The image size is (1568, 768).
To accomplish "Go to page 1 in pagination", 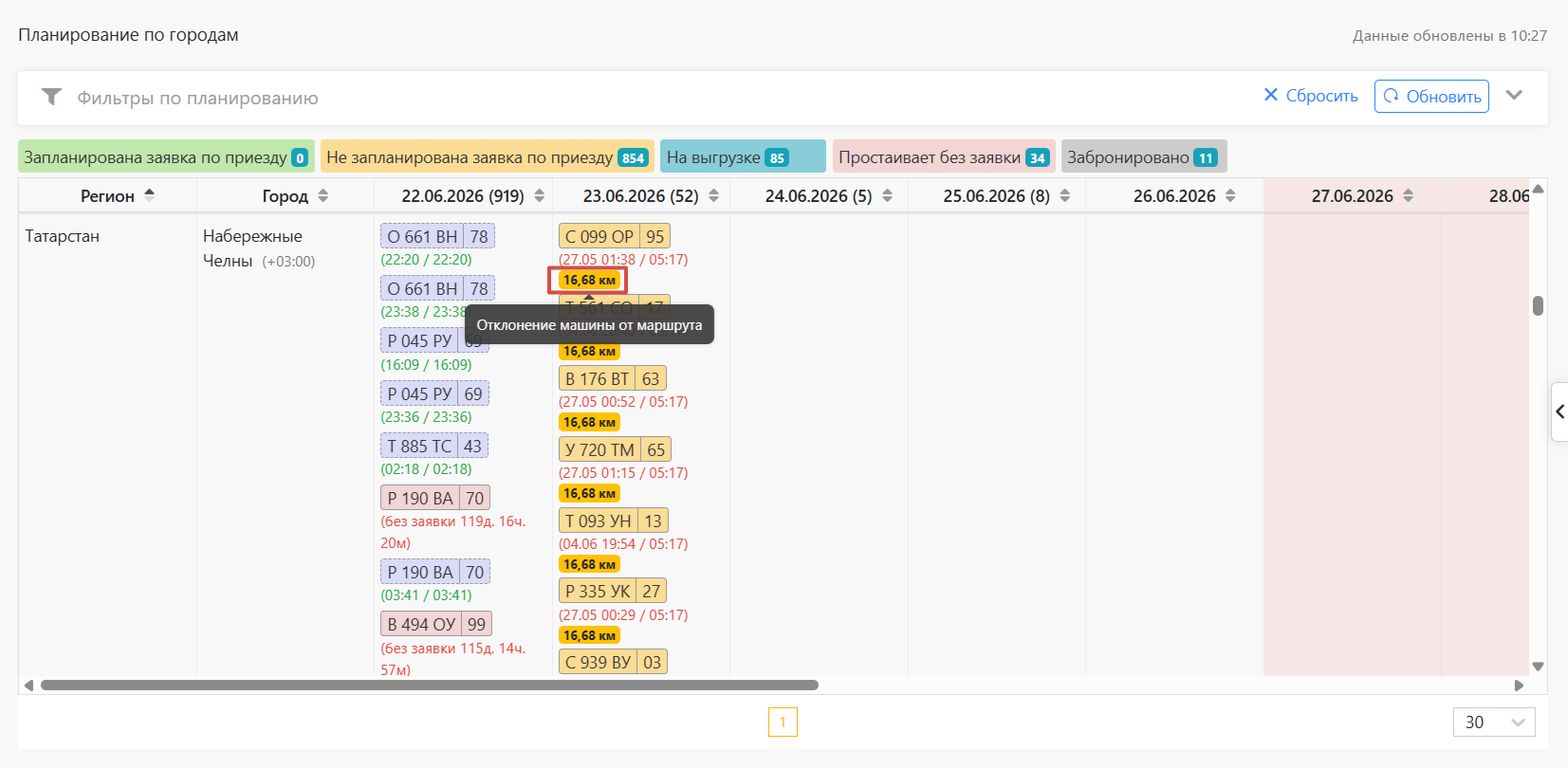I will pos(783,722).
